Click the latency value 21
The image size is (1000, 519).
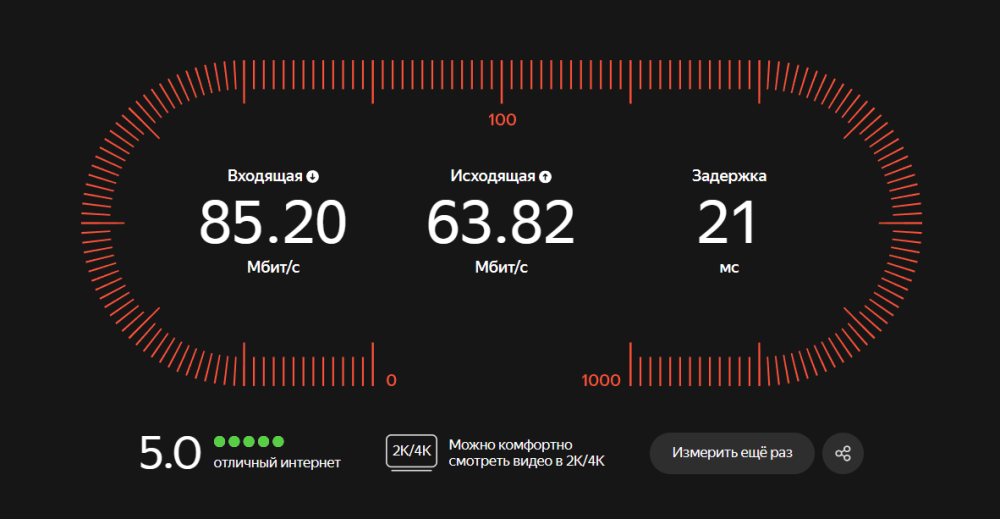click(727, 223)
